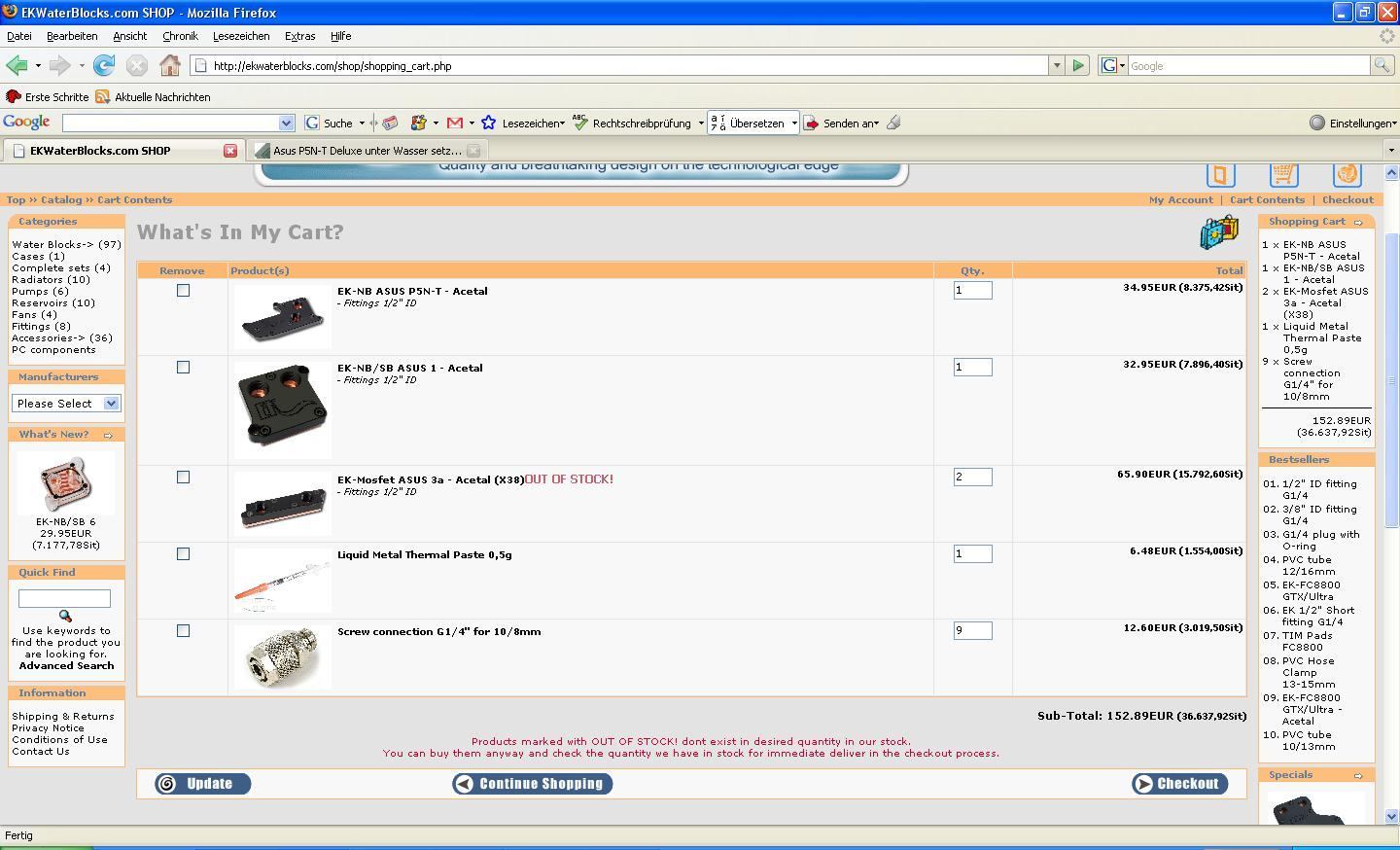Screen dimensions: 1400x850
Task: Click quantity field for EK-Mosfet ASUS 3a
Action: [x=972, y=478]
